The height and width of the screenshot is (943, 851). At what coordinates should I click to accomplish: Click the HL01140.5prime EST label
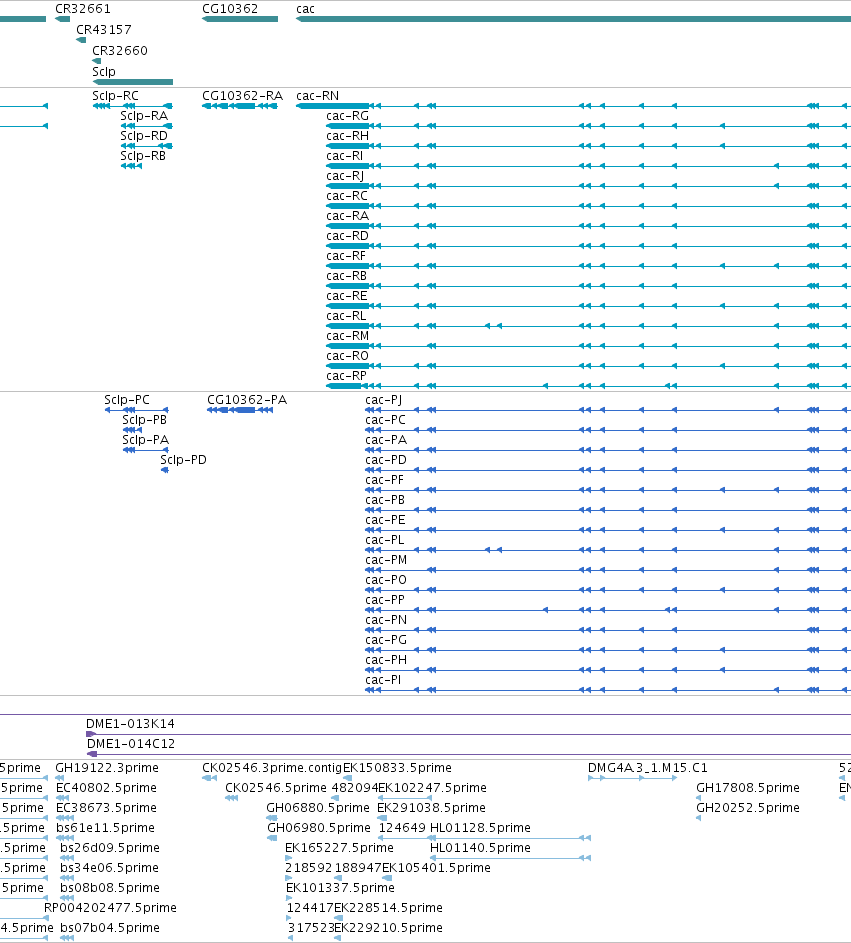tap(481, 847)
